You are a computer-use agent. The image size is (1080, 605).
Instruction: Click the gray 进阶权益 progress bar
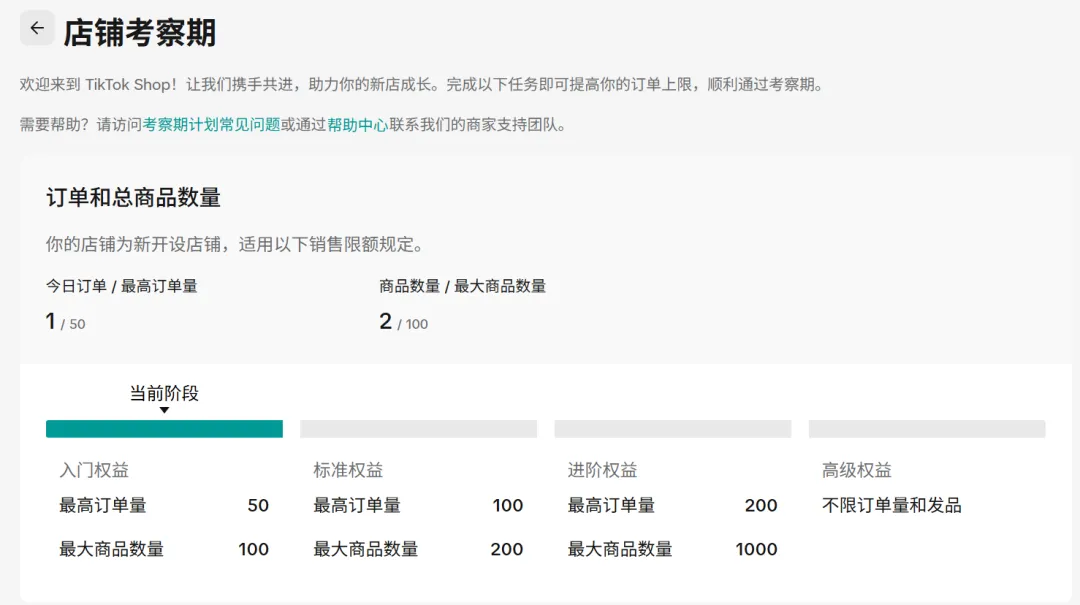tap(672, 429)
